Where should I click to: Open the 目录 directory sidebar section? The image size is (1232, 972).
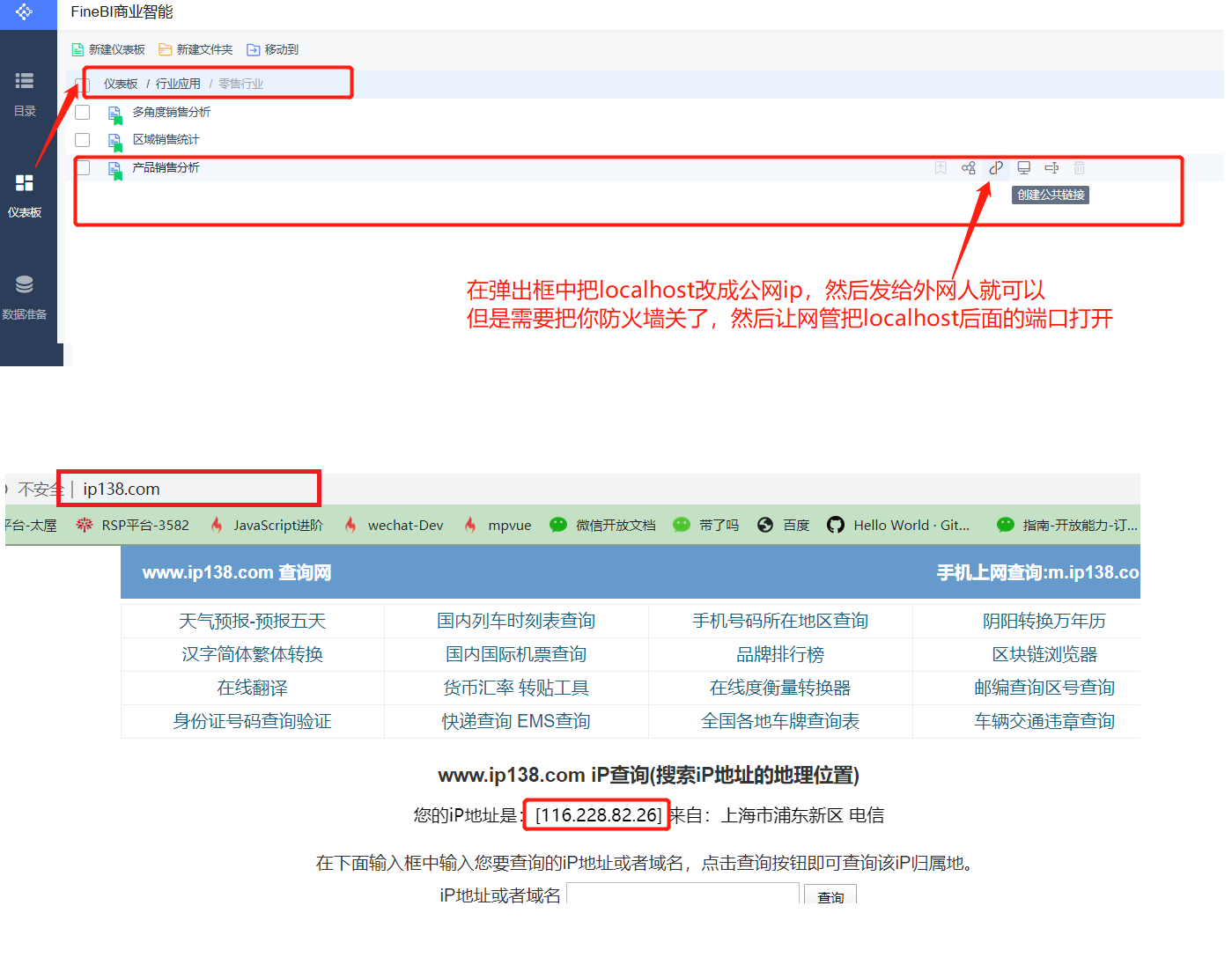(25, 93)
